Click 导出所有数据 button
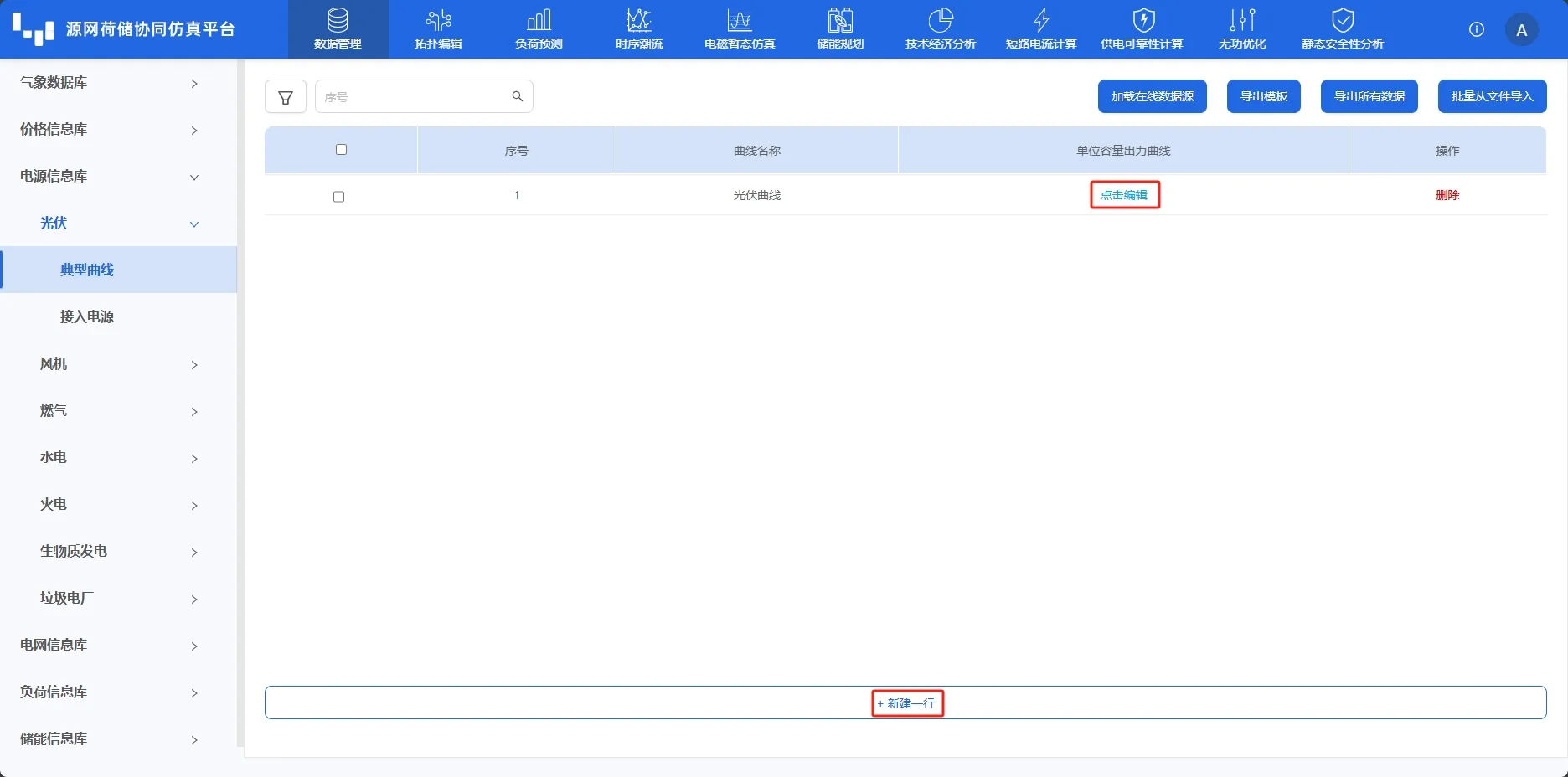 (x=1369, y=96)
